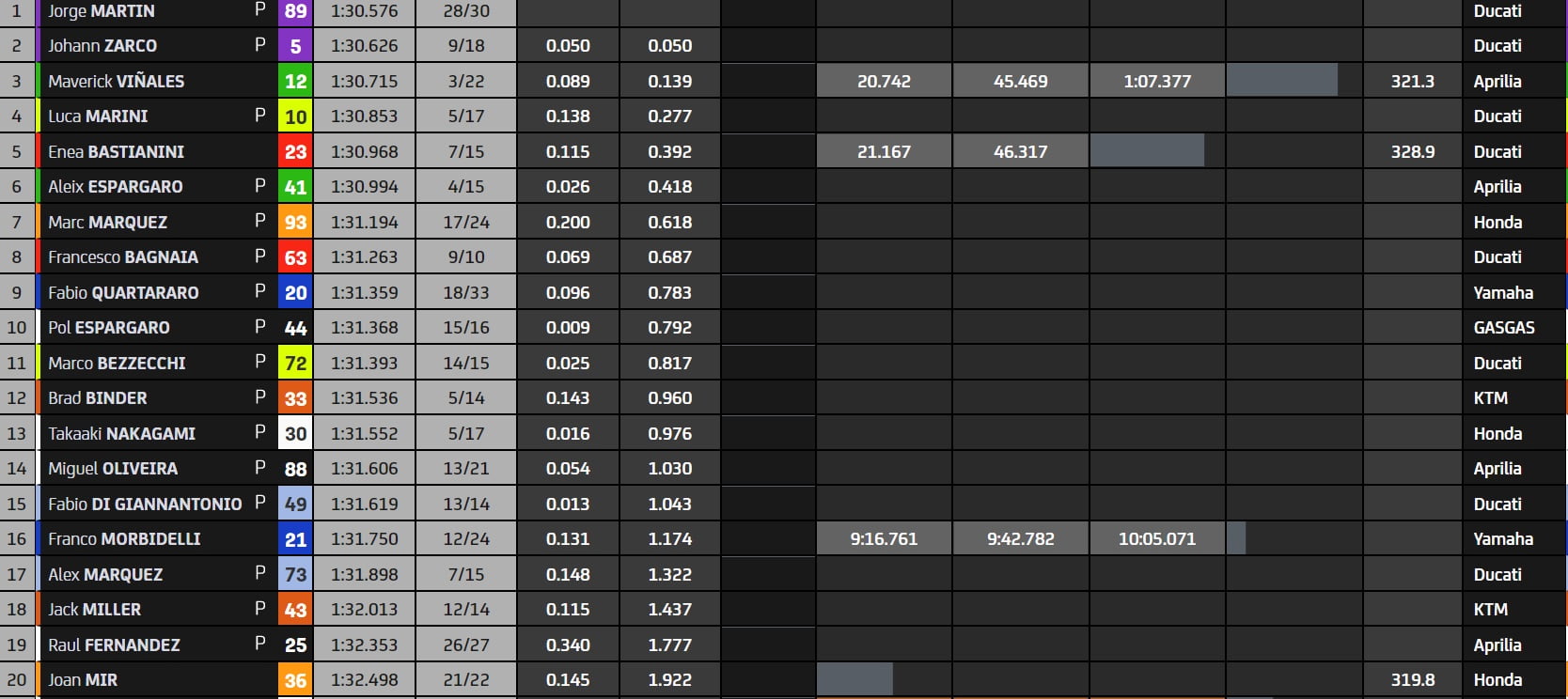The height and width of the screenshot is (699, 1568).
Task: Click the pit P indicator beside Fabio Quartararo
Action: pyautogui.click(x=260, y=291)
